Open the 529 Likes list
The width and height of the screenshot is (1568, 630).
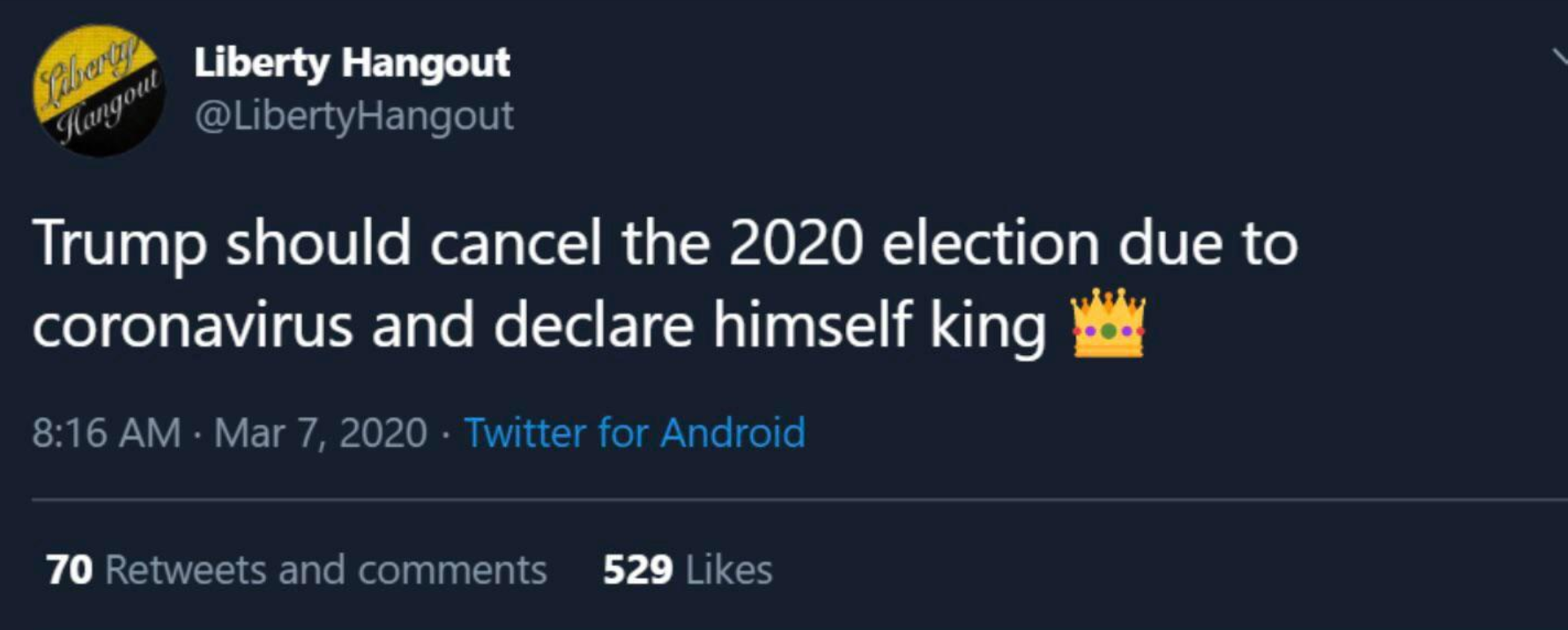coord(687,570)
